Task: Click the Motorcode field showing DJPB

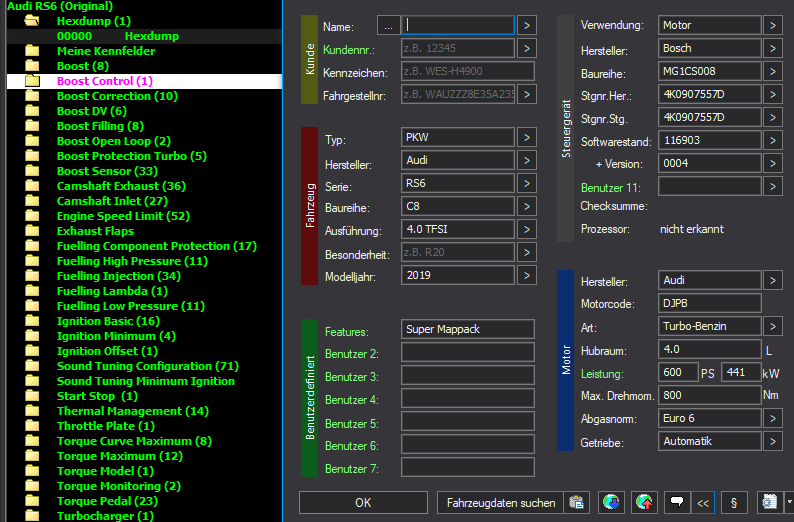Action: (x=709, y=303)
